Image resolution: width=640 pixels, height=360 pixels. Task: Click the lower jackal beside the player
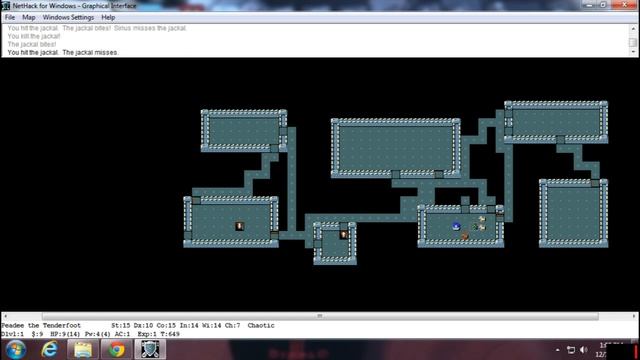pyautogui.click(x=482, y=227)
